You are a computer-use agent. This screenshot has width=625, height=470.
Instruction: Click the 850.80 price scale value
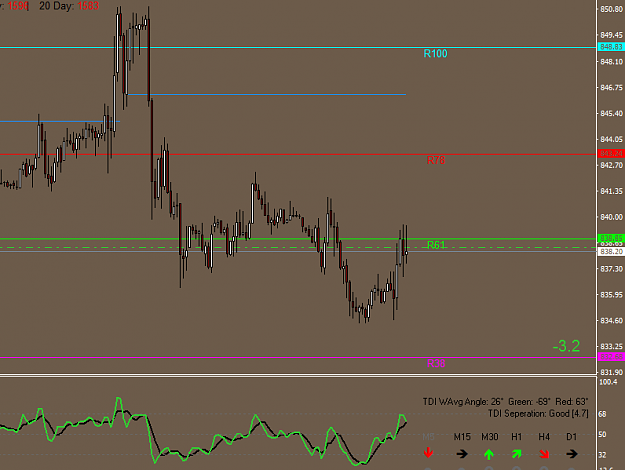point(611,9)
